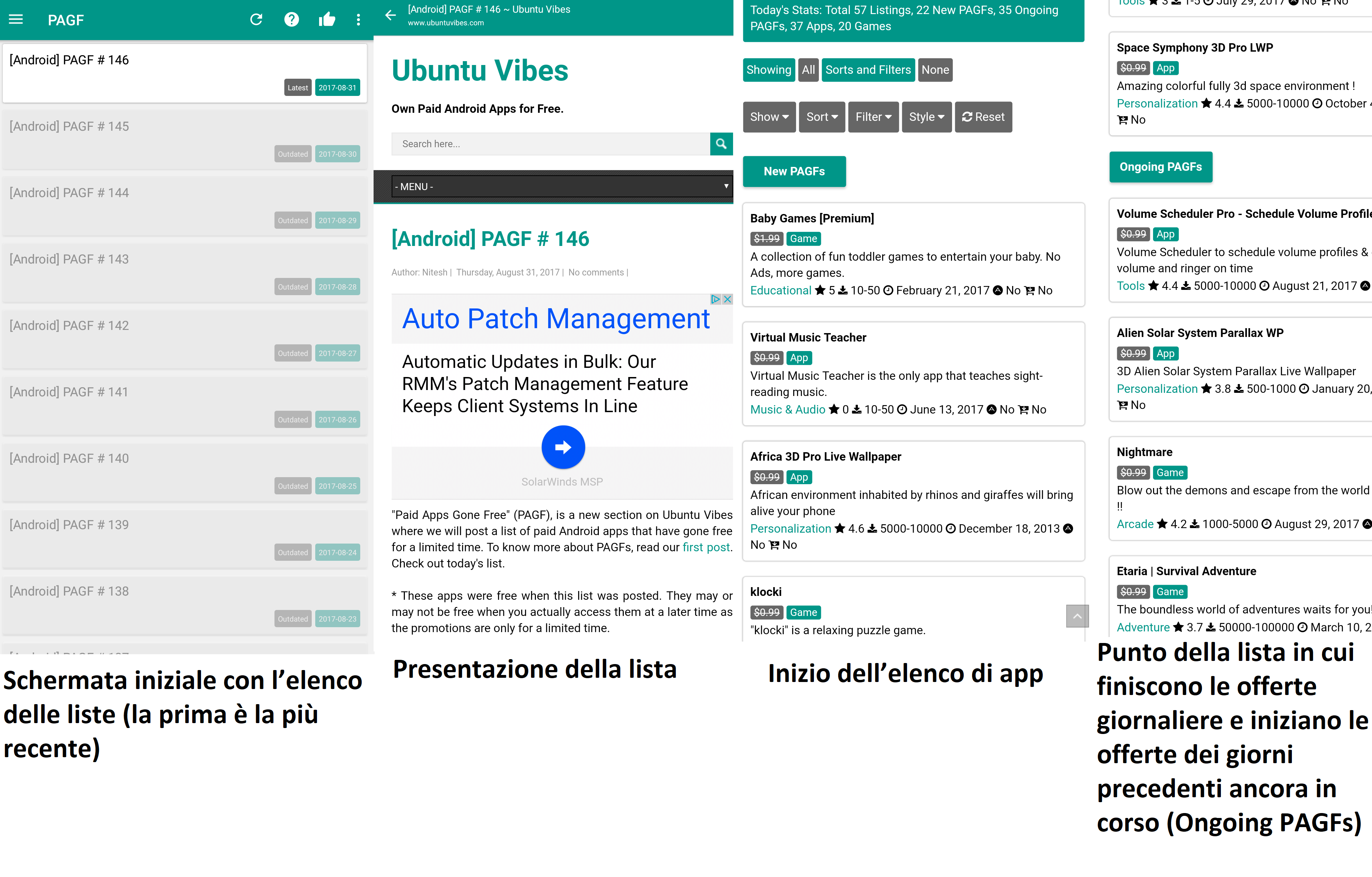1372x877 pixels.
Task: Click the Reset button
Action: pyautogui.click(x=983, y=117)
